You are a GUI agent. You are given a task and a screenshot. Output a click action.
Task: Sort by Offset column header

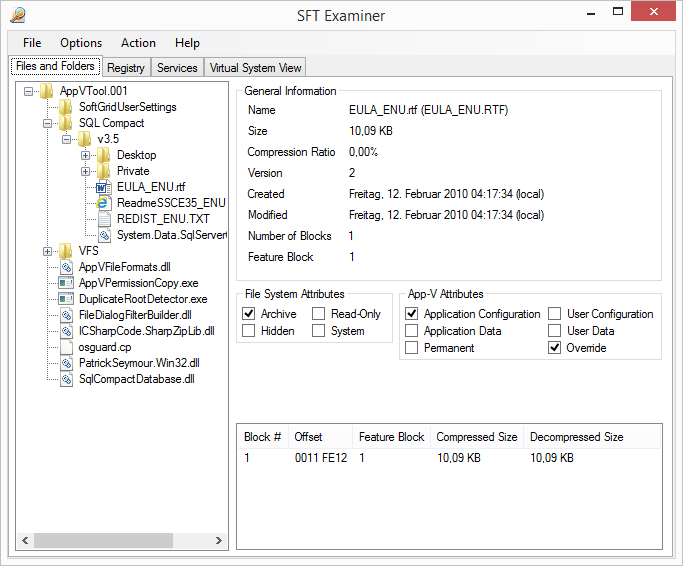point(320,437)
